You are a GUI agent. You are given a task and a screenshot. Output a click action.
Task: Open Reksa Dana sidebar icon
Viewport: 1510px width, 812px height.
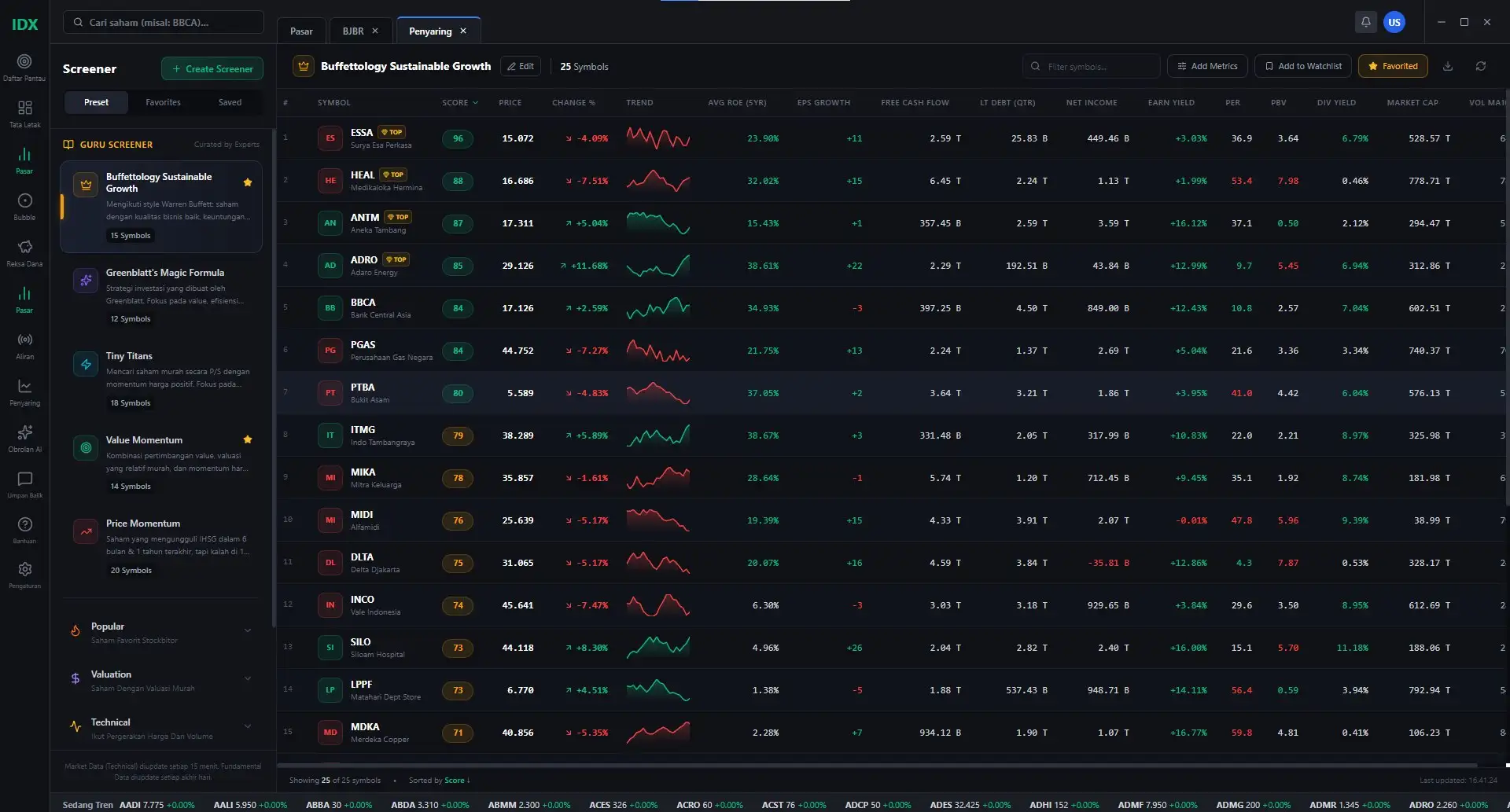click(24, 253)
